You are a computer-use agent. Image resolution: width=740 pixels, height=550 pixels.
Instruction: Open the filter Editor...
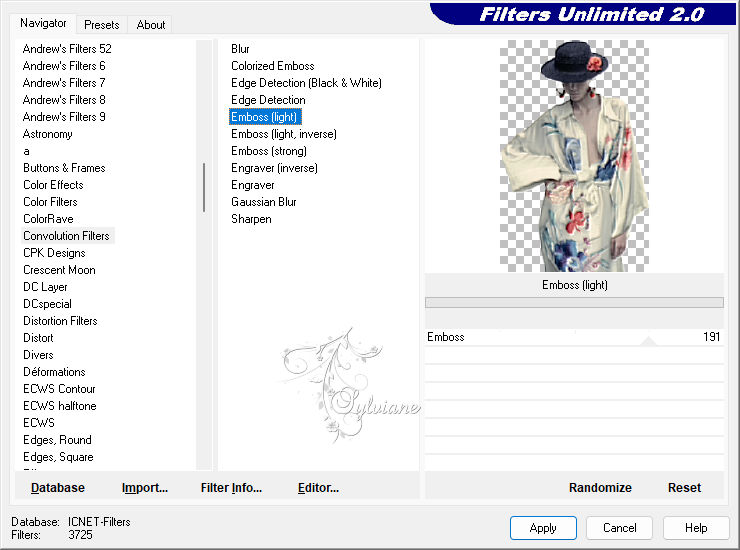318,488
